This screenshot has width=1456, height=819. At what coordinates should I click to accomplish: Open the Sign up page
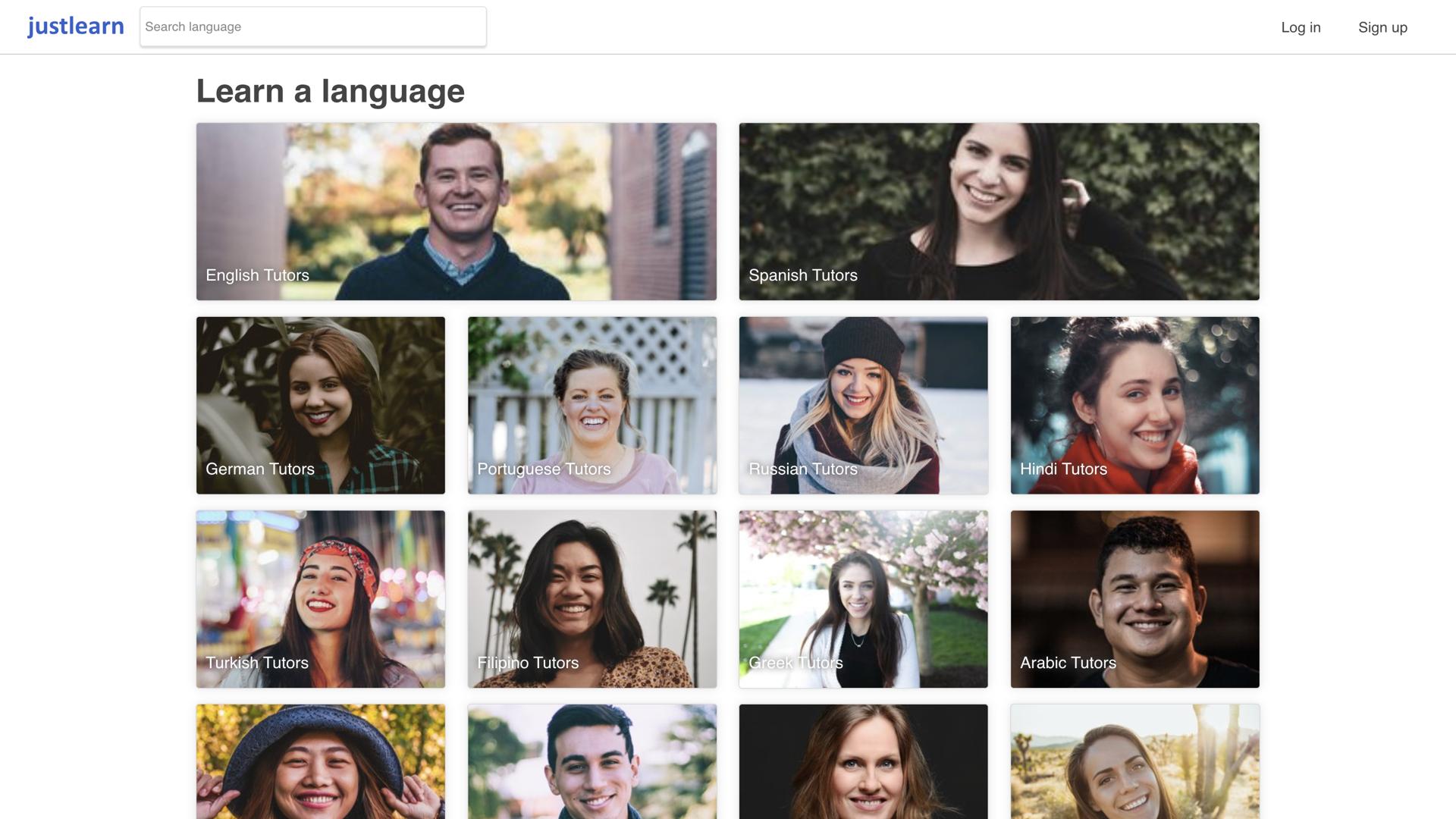click(x=1382, y=27)
